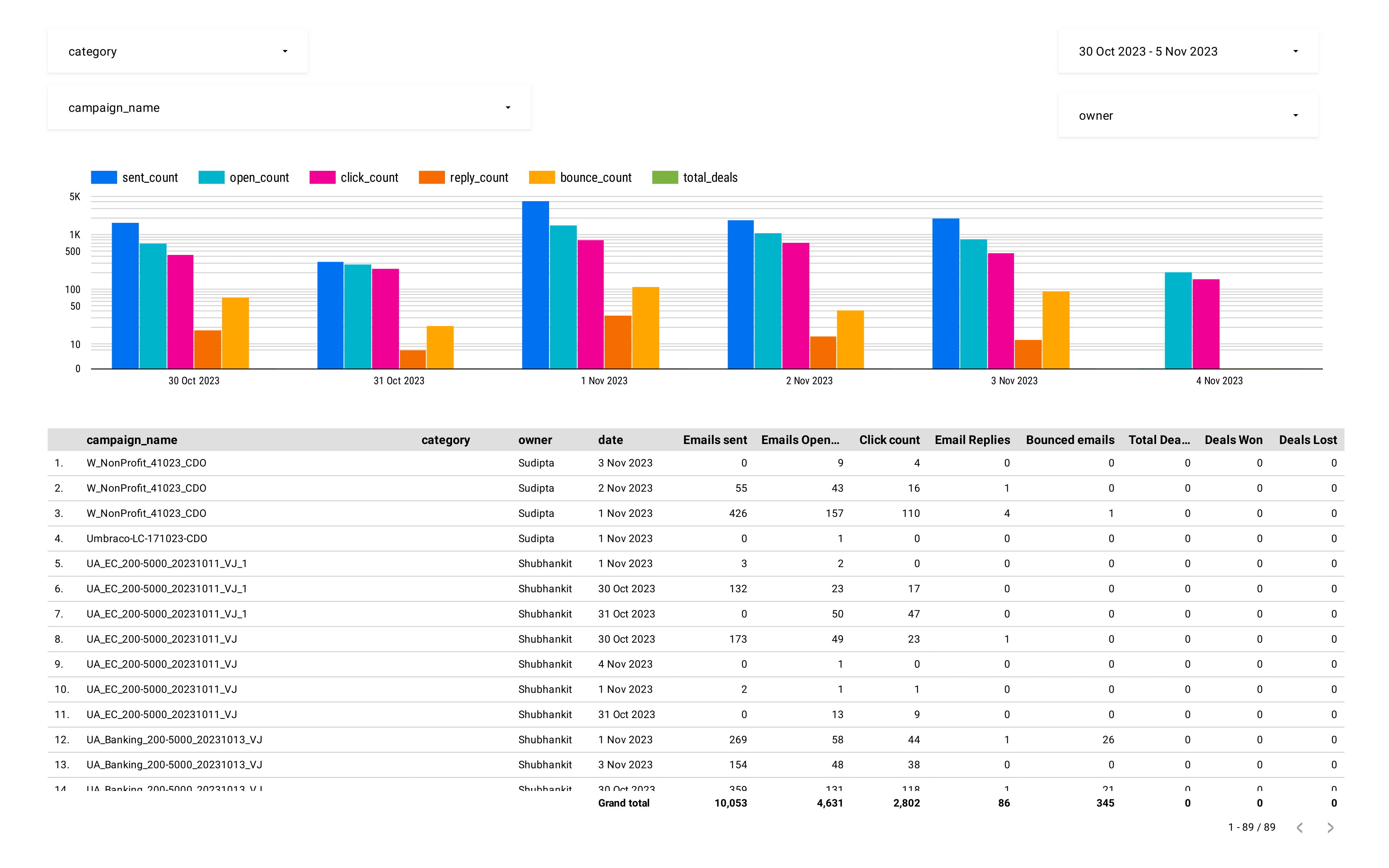Sort table by Emails sent column
The image size is (1389, 868).
point(714,440)
